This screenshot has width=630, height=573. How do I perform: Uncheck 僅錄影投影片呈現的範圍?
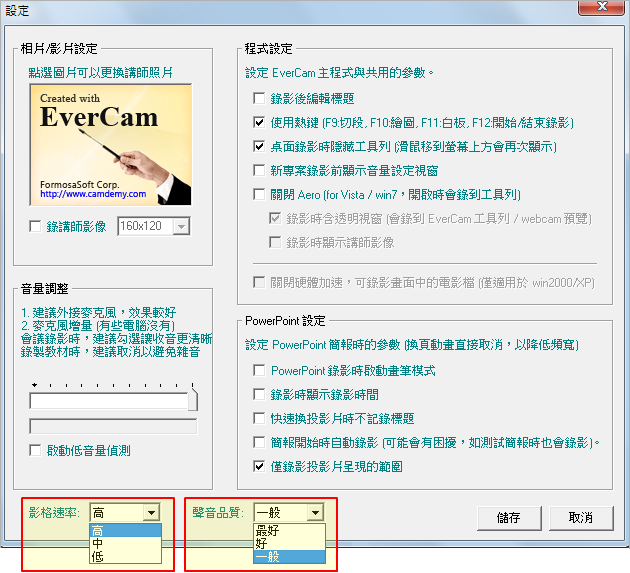(259, 466)
